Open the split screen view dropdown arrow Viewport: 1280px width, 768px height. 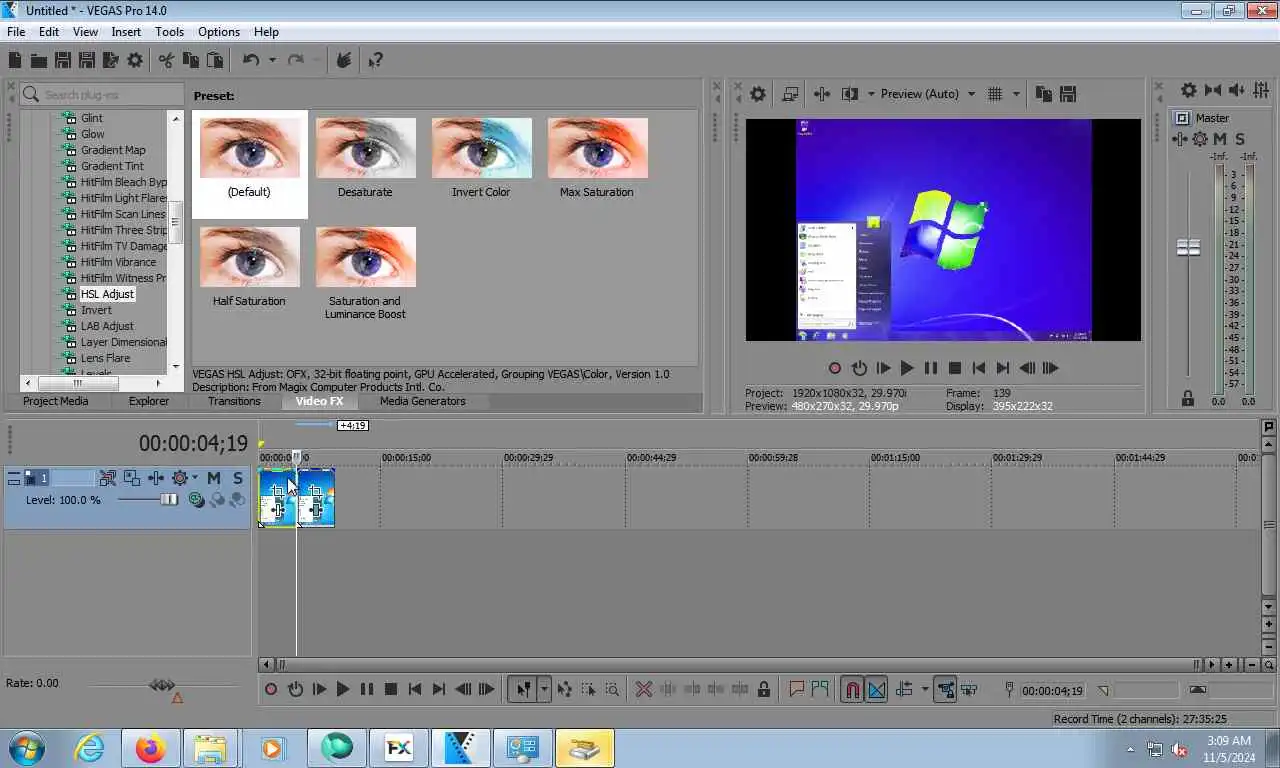pyautogui.click(x=871, y=94)
